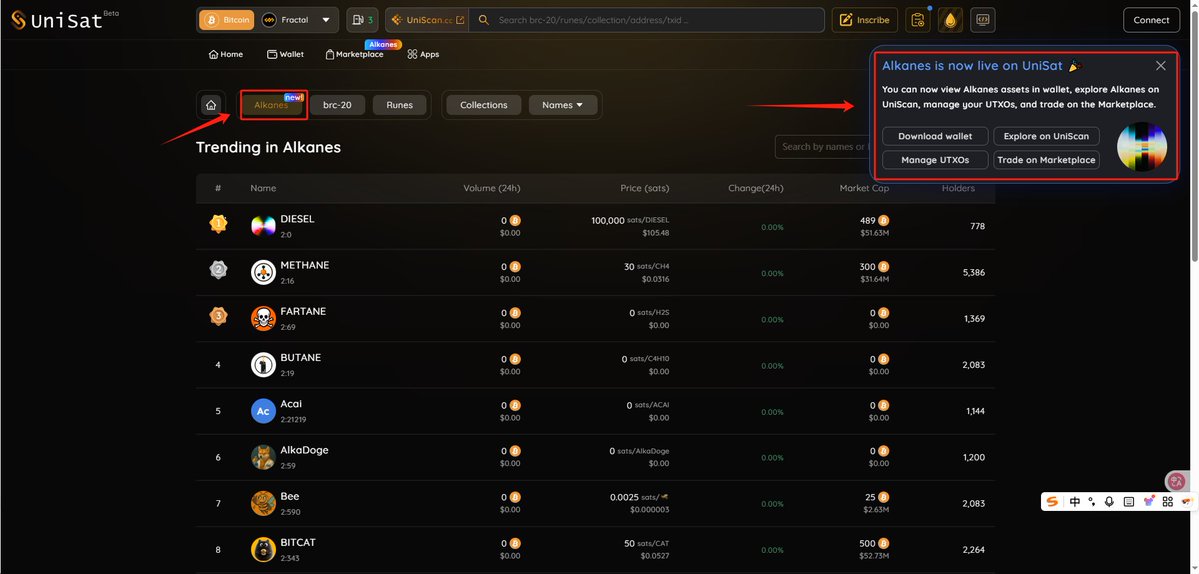The height and width of the screenshot is (574, 1199).
Task: Expand the Names dropdown
Action: pos(563,105)
